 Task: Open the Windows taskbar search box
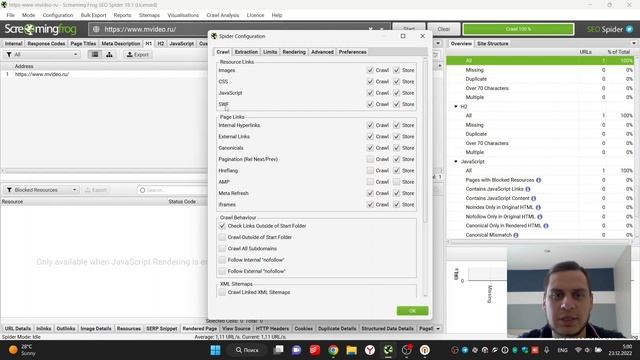247,350
